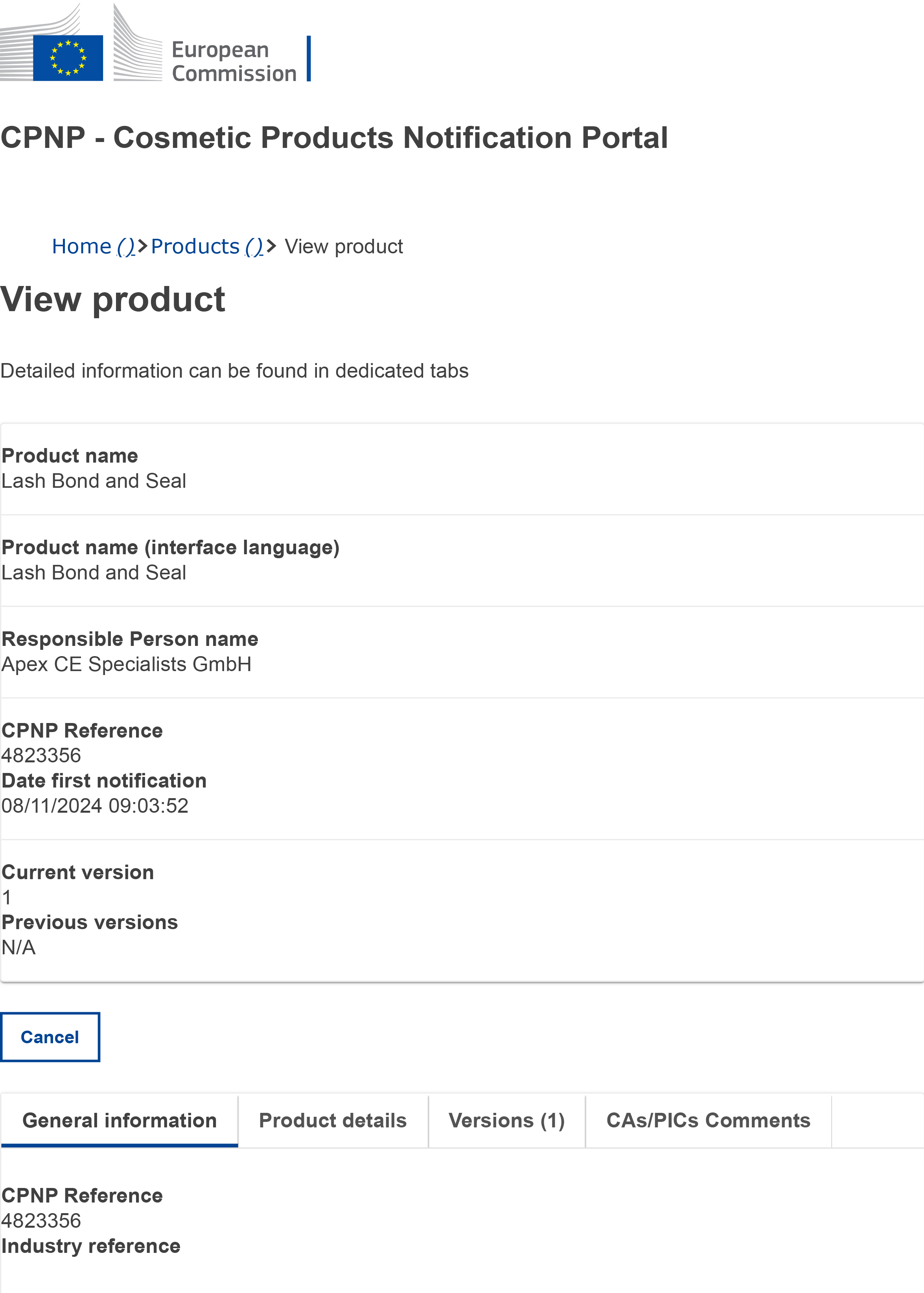This screenshot has height=1293, width=924.
Task: Click CPNP Reference number in summary panel
Action: (41, 755)
